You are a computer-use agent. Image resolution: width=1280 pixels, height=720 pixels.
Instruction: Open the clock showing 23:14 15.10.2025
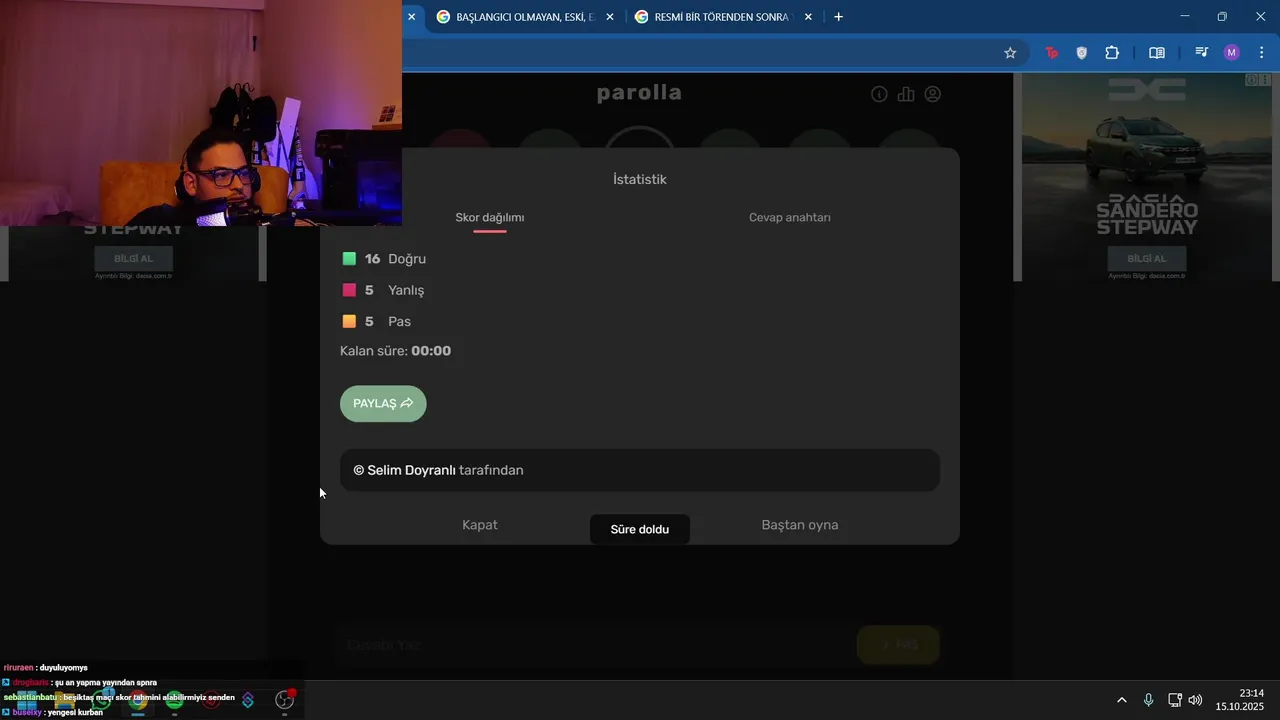(1240, 700)
